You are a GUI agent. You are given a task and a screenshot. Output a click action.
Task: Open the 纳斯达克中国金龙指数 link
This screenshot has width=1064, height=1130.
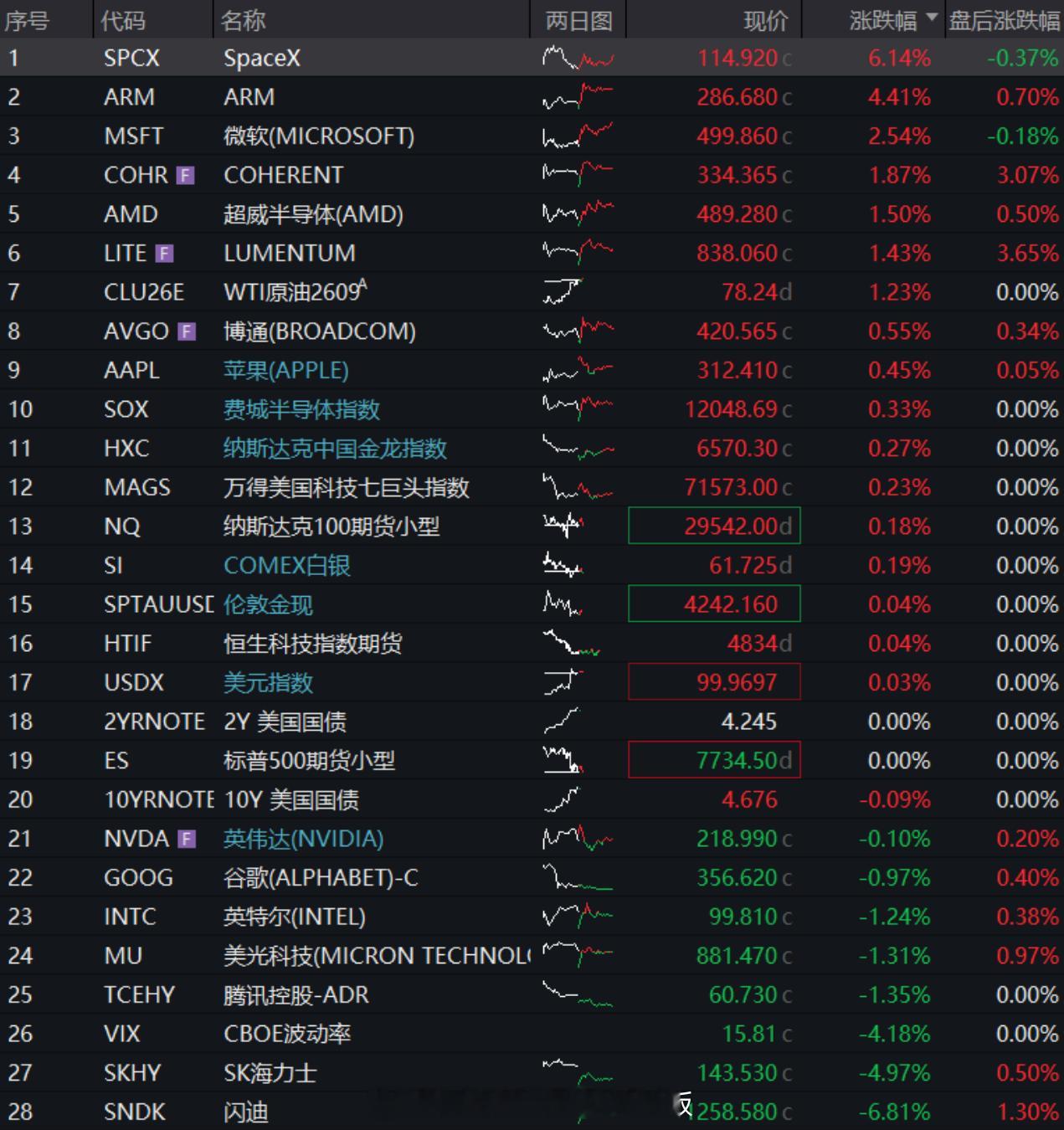[x=335, y=449]
